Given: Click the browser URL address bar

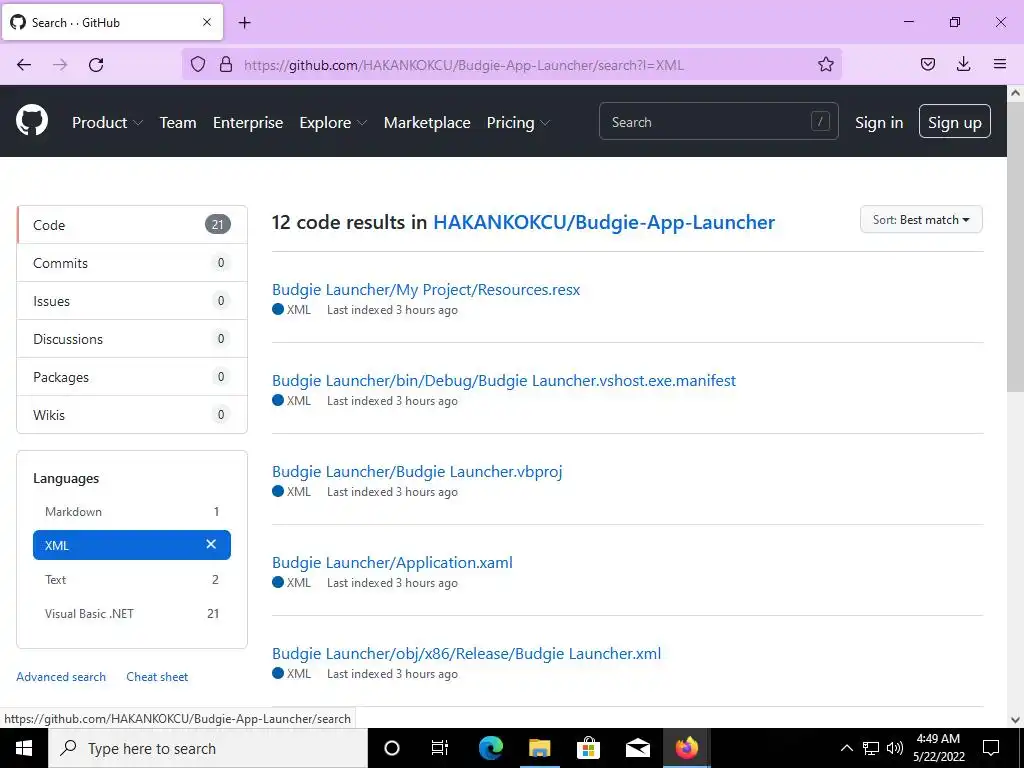Looking at the screenshot, I should (511, 65).
